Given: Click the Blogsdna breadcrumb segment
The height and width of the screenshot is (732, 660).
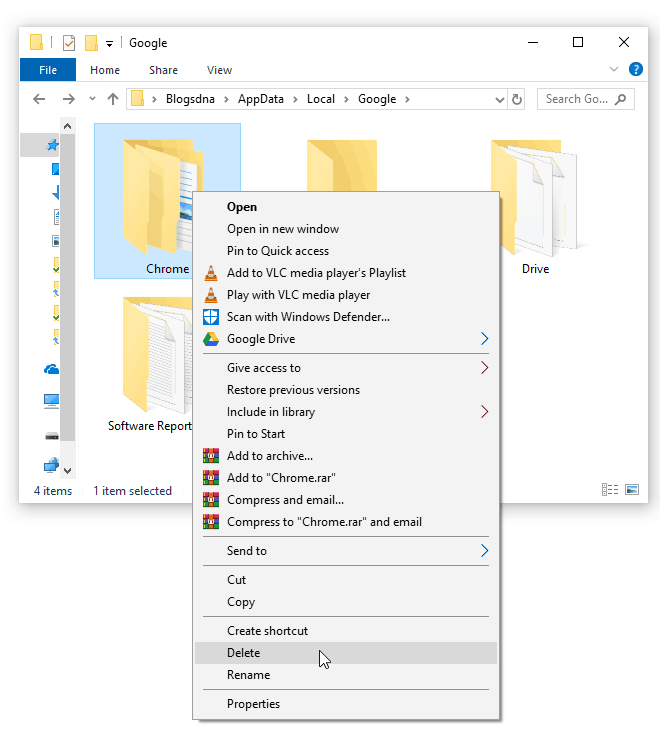Looking at the screenshot, I should coord(190,99).
